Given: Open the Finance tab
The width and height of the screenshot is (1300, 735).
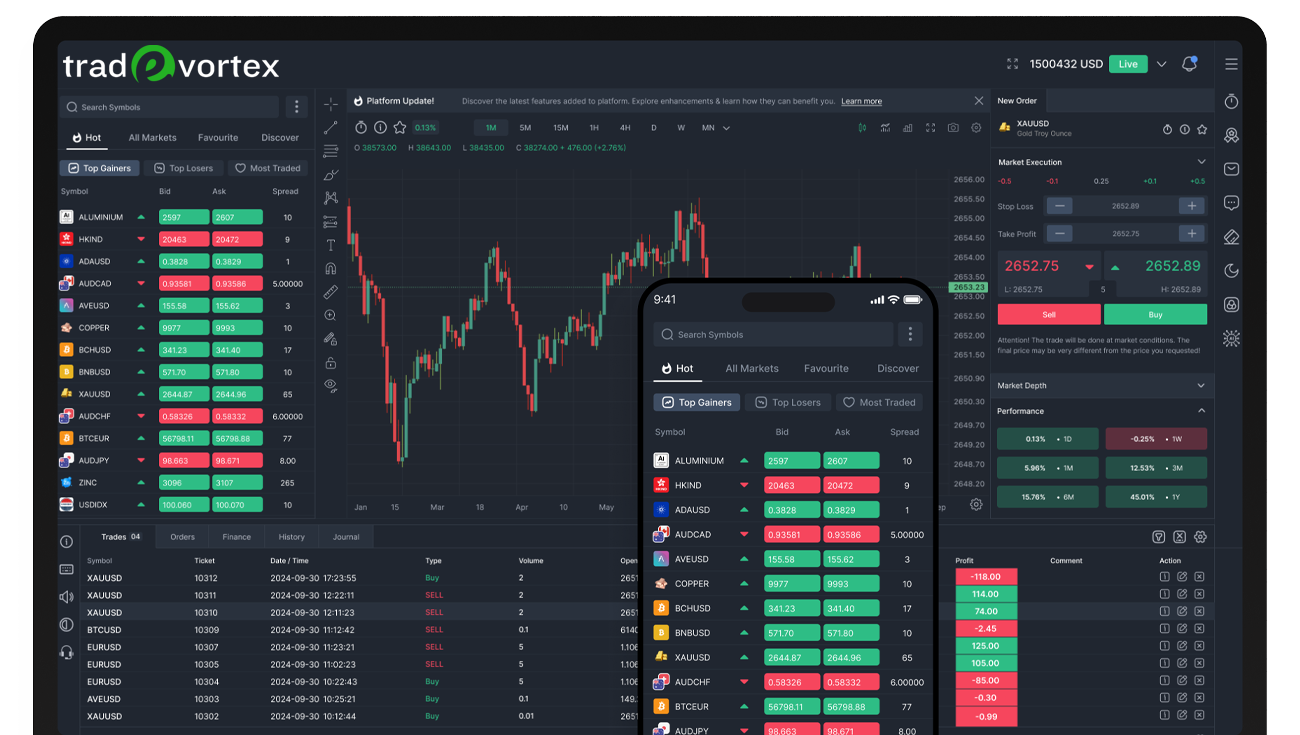Looking at the screenshot, I should (237, 537).
